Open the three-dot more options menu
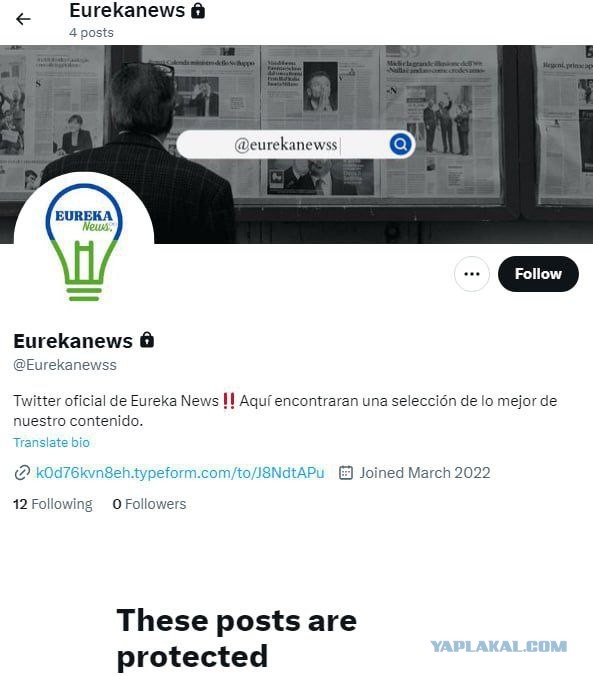 coord(472,274)
